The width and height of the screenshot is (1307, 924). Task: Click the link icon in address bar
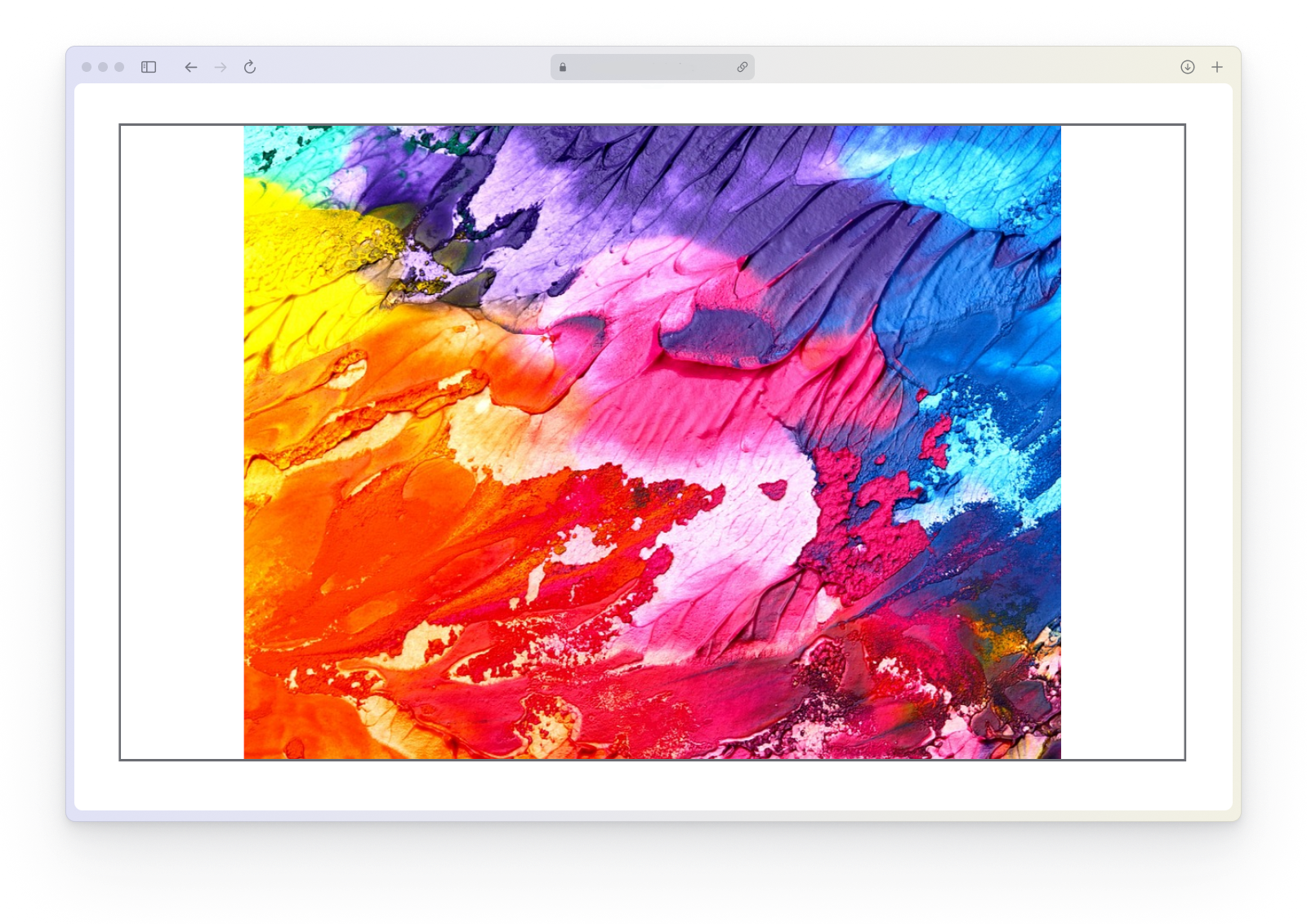pos(742,67)
